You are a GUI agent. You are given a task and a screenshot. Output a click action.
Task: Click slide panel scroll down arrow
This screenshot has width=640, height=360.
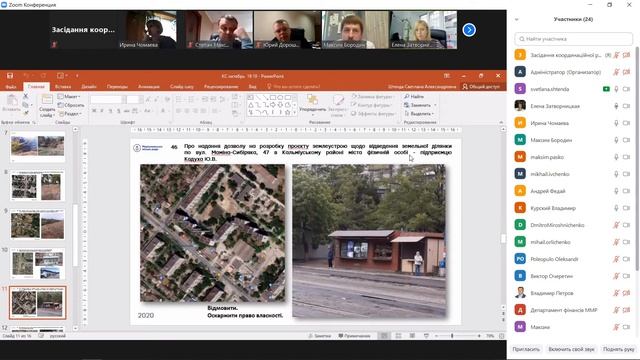(x=75, y=328)
